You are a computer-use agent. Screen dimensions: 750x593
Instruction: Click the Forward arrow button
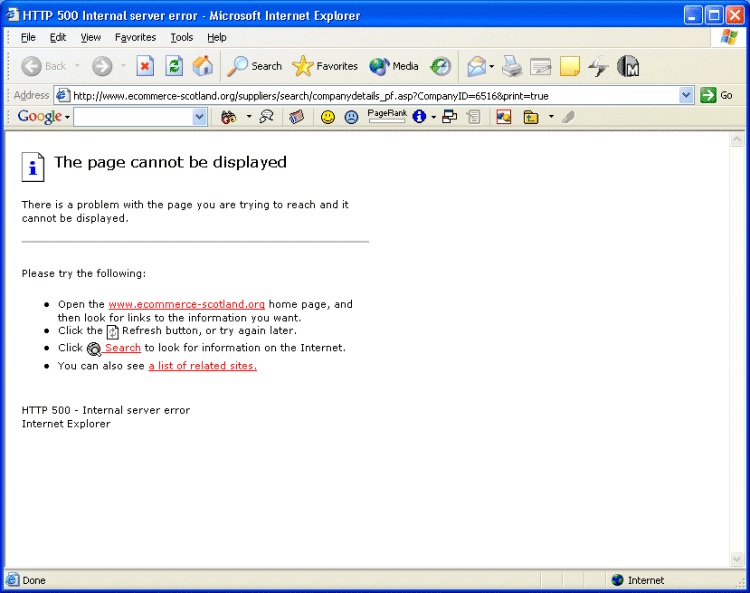click(102, 66)
